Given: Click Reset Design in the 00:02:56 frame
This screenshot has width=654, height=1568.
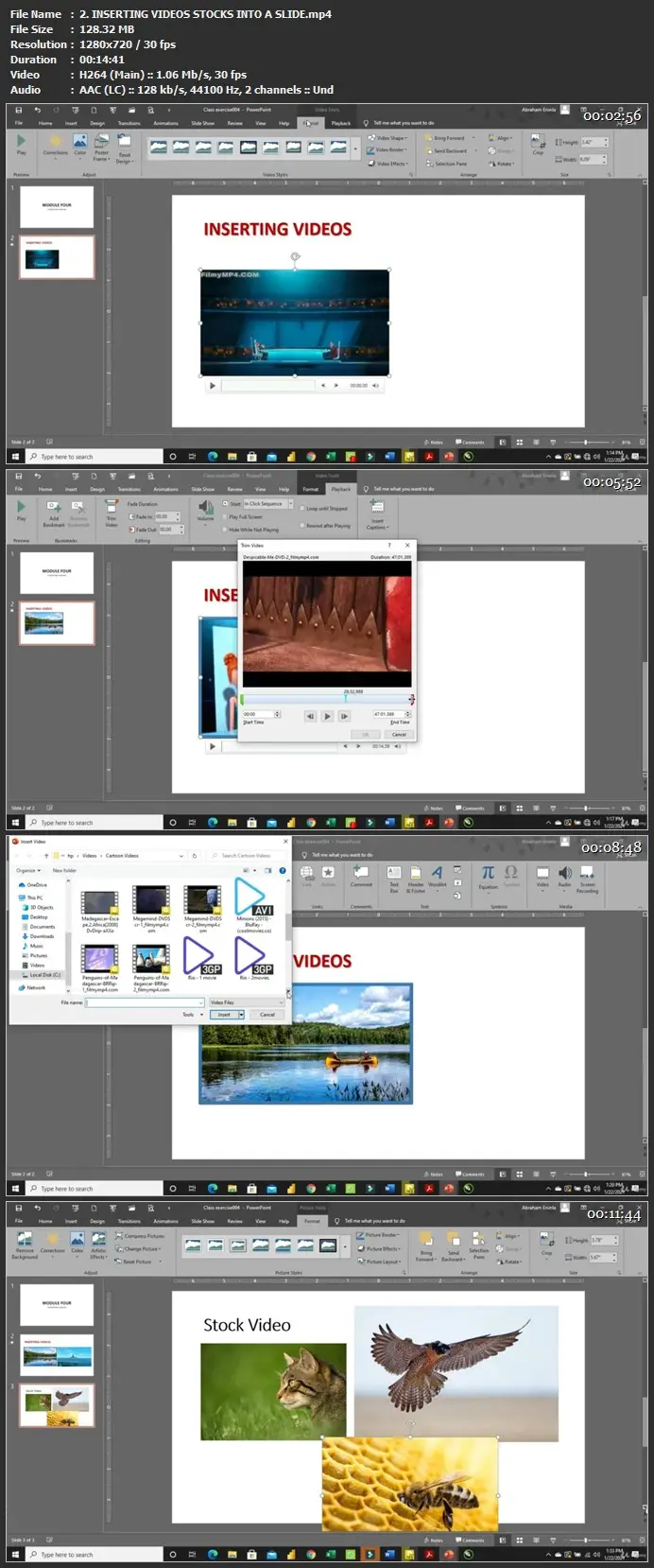Looking at the screenshot, I should pos(124,147).
